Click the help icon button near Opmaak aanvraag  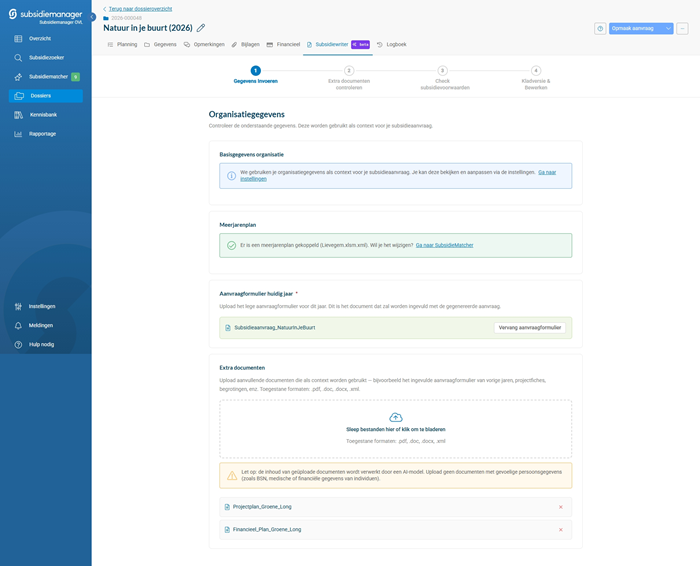tap(600, 29)
